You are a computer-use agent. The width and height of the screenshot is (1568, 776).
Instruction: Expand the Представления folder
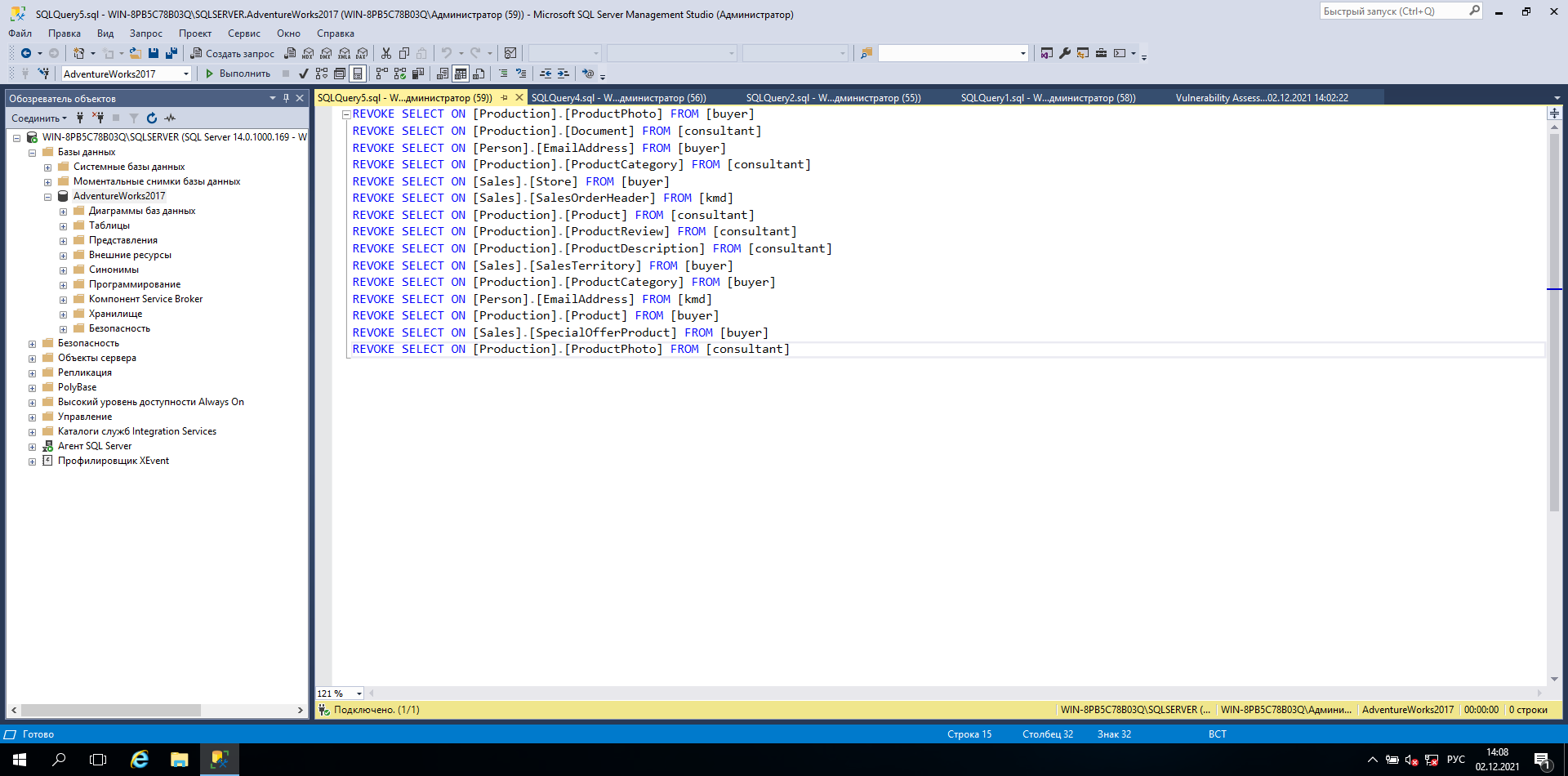coord(63,241)
